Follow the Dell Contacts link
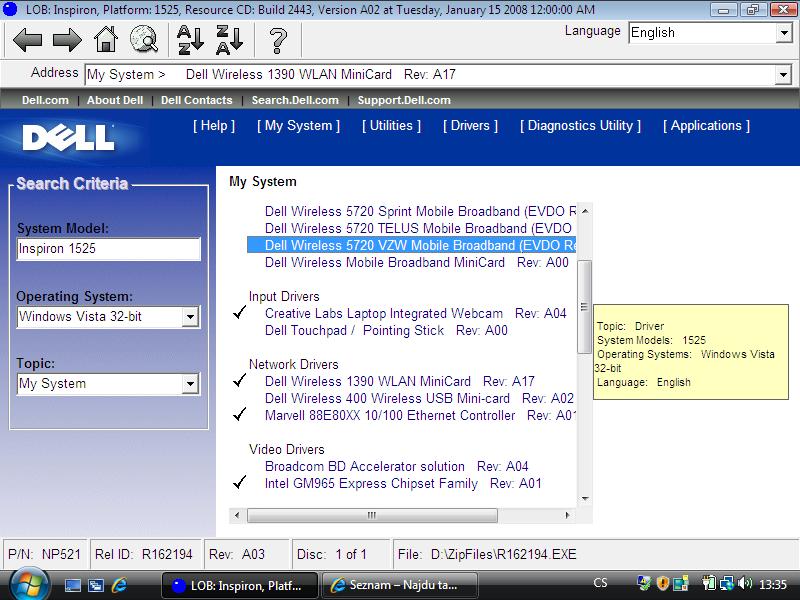 (196, 100)
